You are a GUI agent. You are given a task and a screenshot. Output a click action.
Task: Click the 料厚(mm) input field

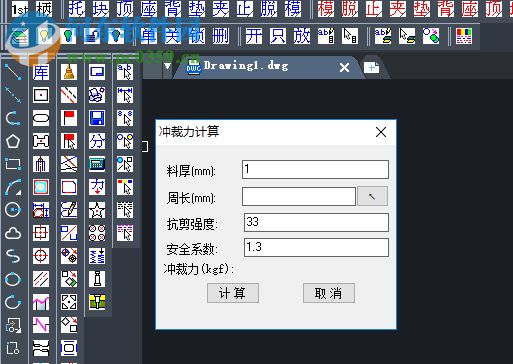click(315, 170)
